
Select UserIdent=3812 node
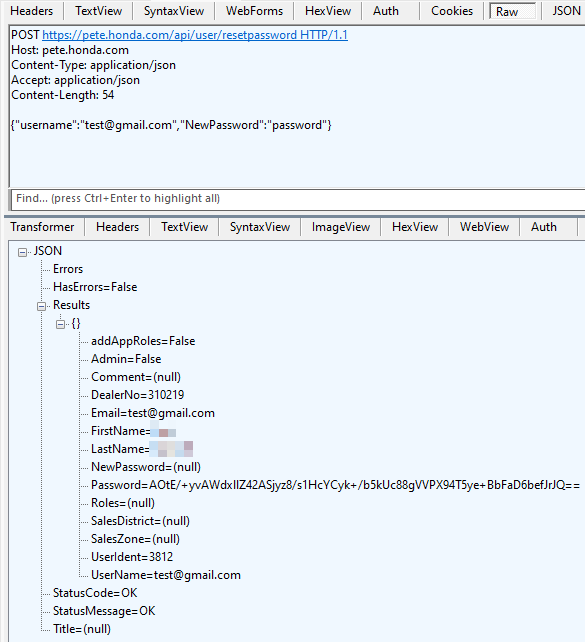(x=132, y=557)
